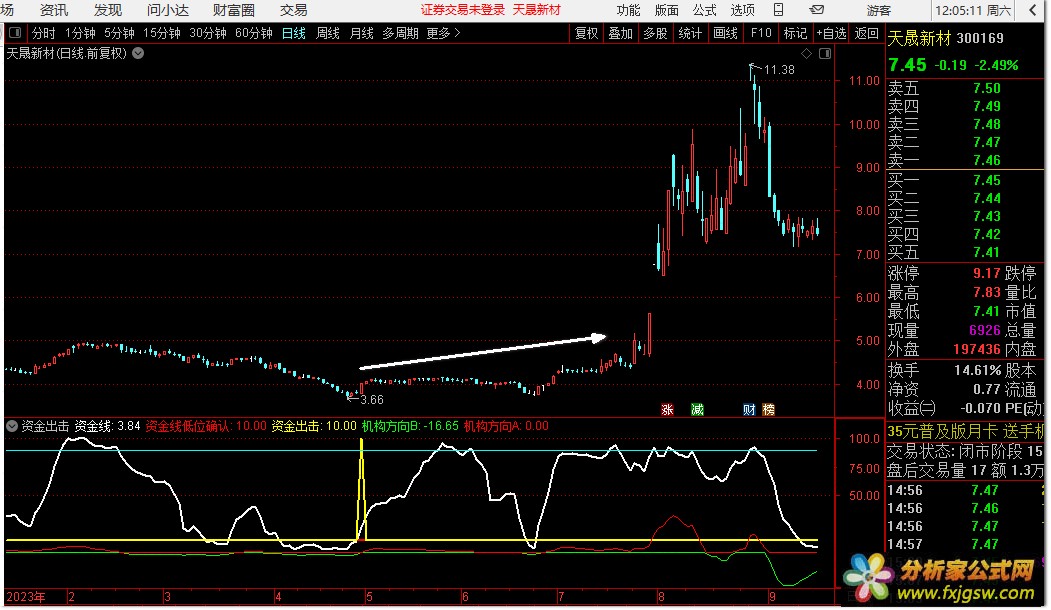Open the F10 company info
This screenshot has width=1051, height=610.
coord(761,33)
